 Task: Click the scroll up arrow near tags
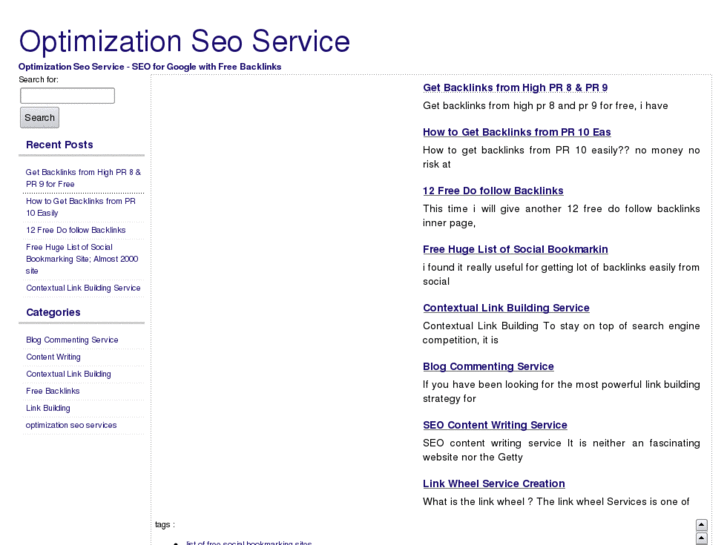702,524
